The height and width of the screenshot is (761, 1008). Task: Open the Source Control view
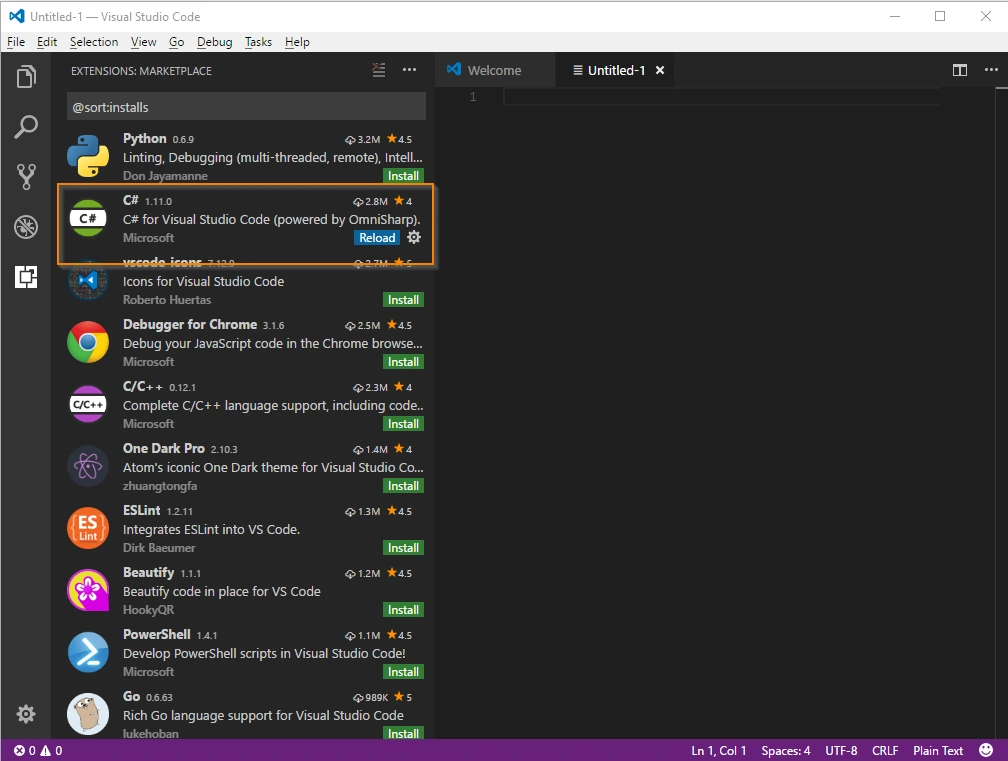coord(26,177)
